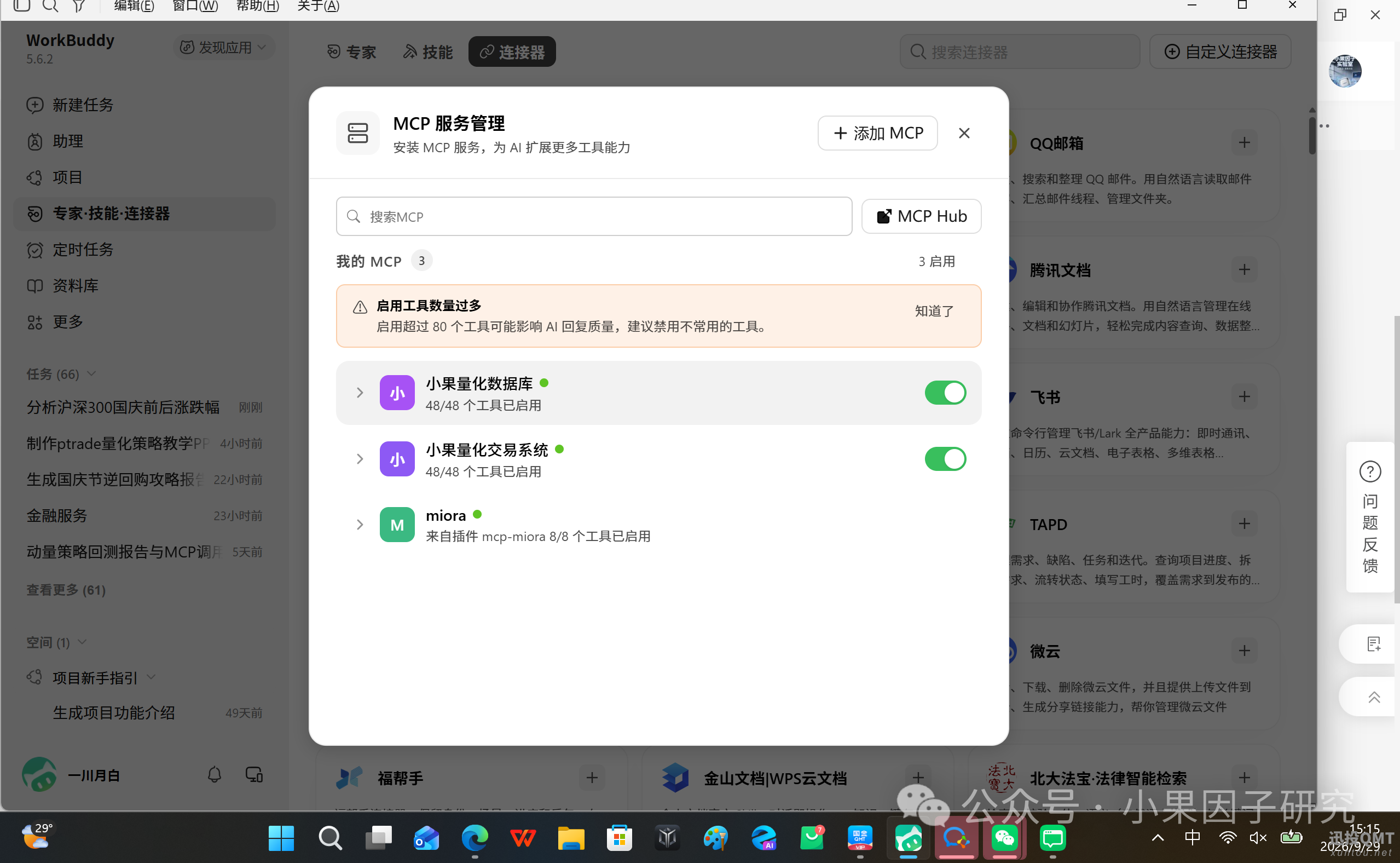Screen dimensions: 1400x863
Task: Expand the miora MCP row
Action: (360, 525)
